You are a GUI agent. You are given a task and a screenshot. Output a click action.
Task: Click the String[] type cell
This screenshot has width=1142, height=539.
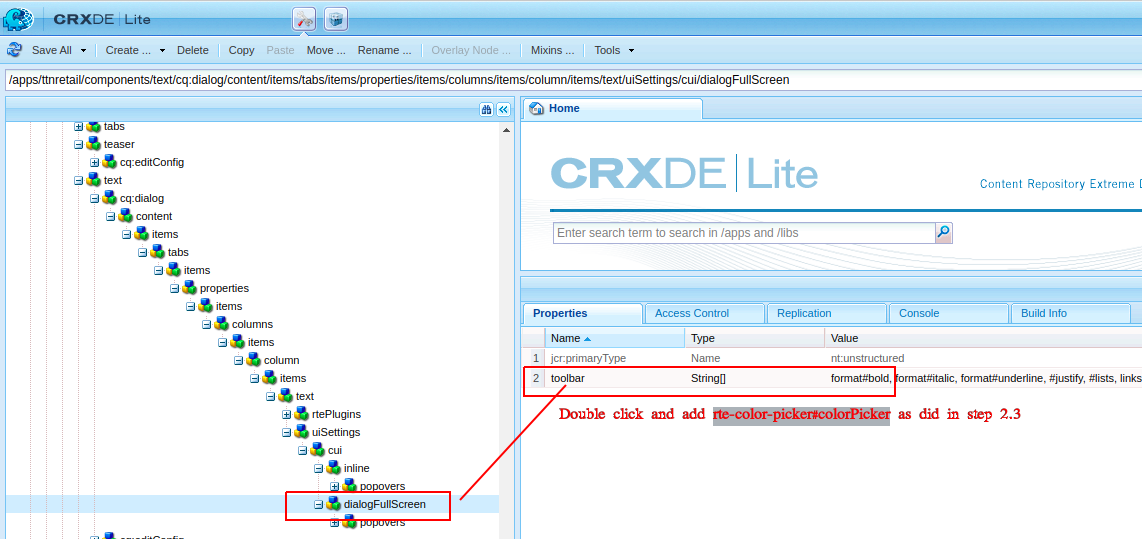point(755,378)
